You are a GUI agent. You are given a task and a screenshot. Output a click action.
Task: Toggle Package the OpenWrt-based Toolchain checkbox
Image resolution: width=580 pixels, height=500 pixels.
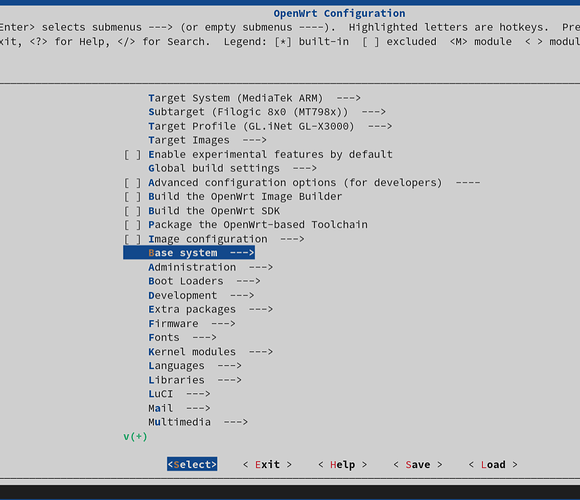click(x=132, y=225)
